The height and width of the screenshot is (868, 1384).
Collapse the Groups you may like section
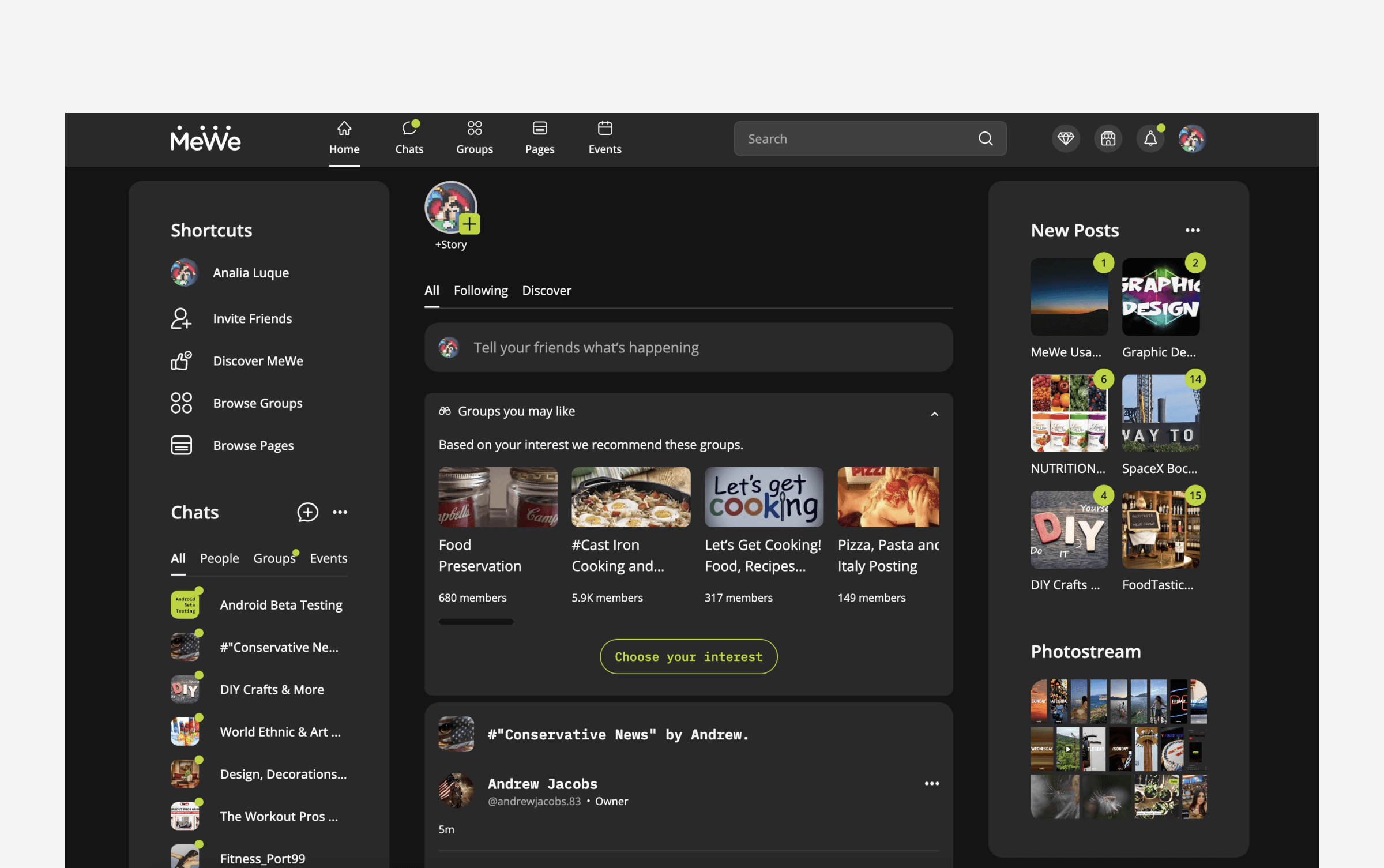934,414
